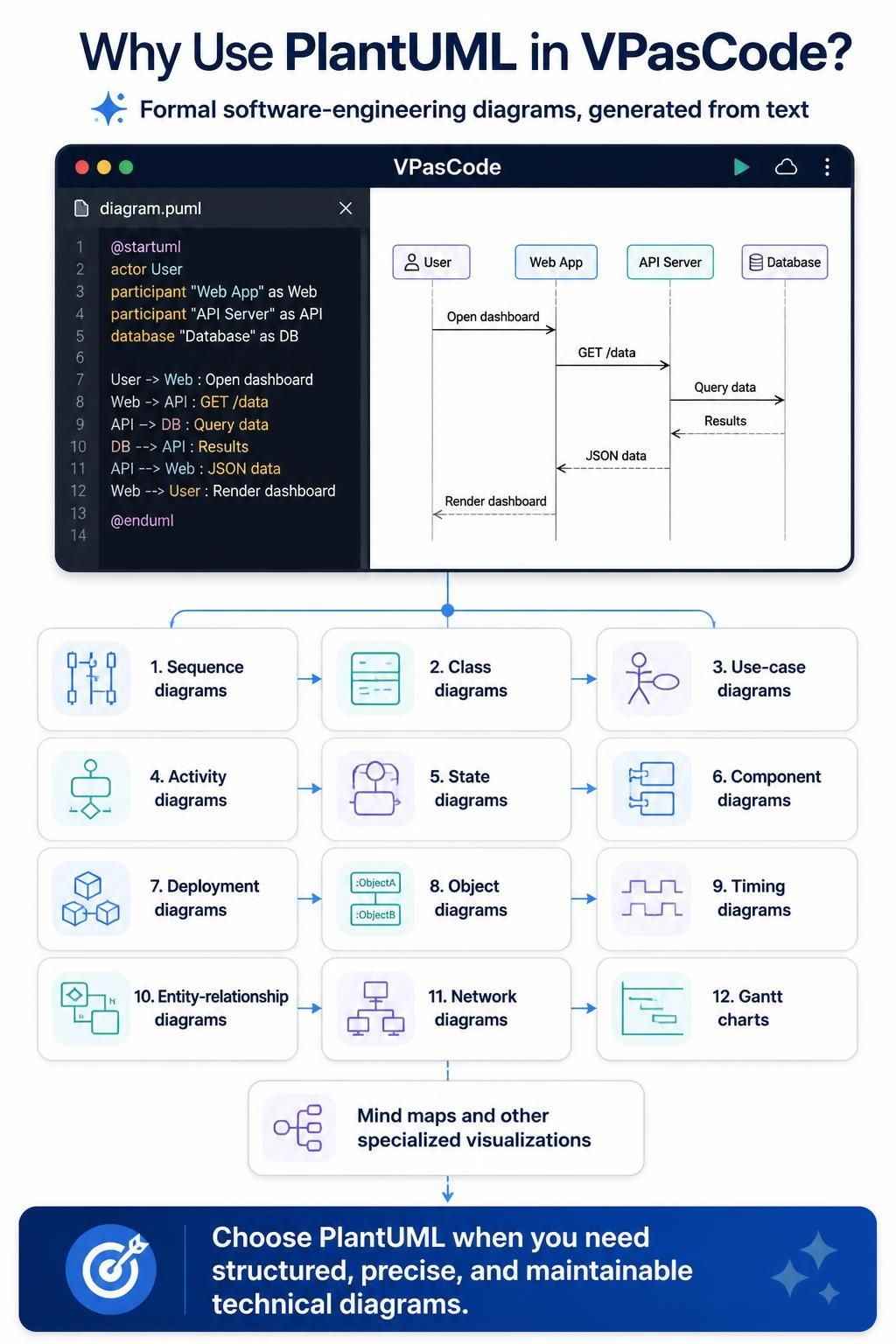Click the Gantt charts card
Screen dimensions: 896x1344
[x=727, y=1009]
